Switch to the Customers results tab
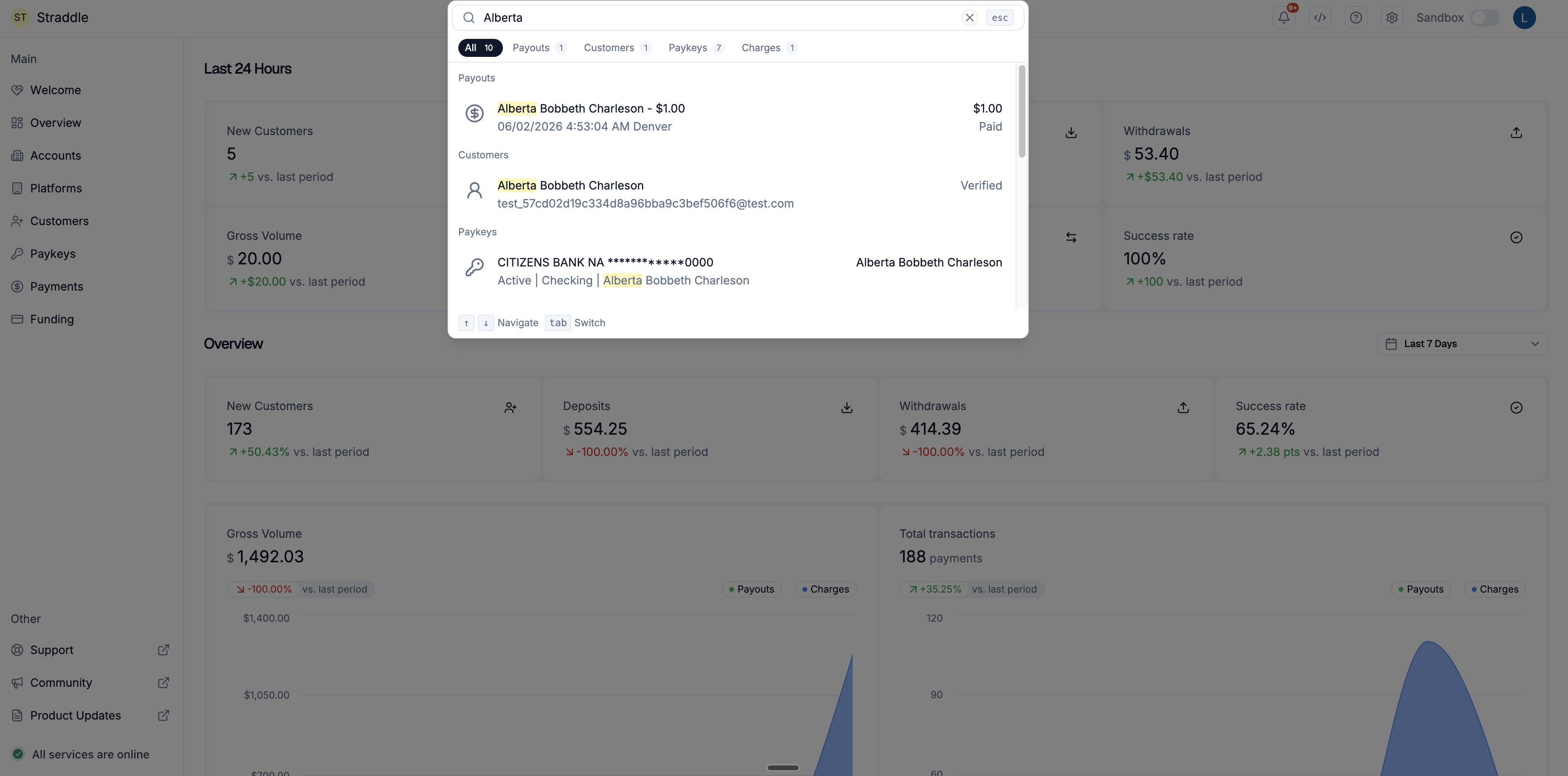 (617, 47)
